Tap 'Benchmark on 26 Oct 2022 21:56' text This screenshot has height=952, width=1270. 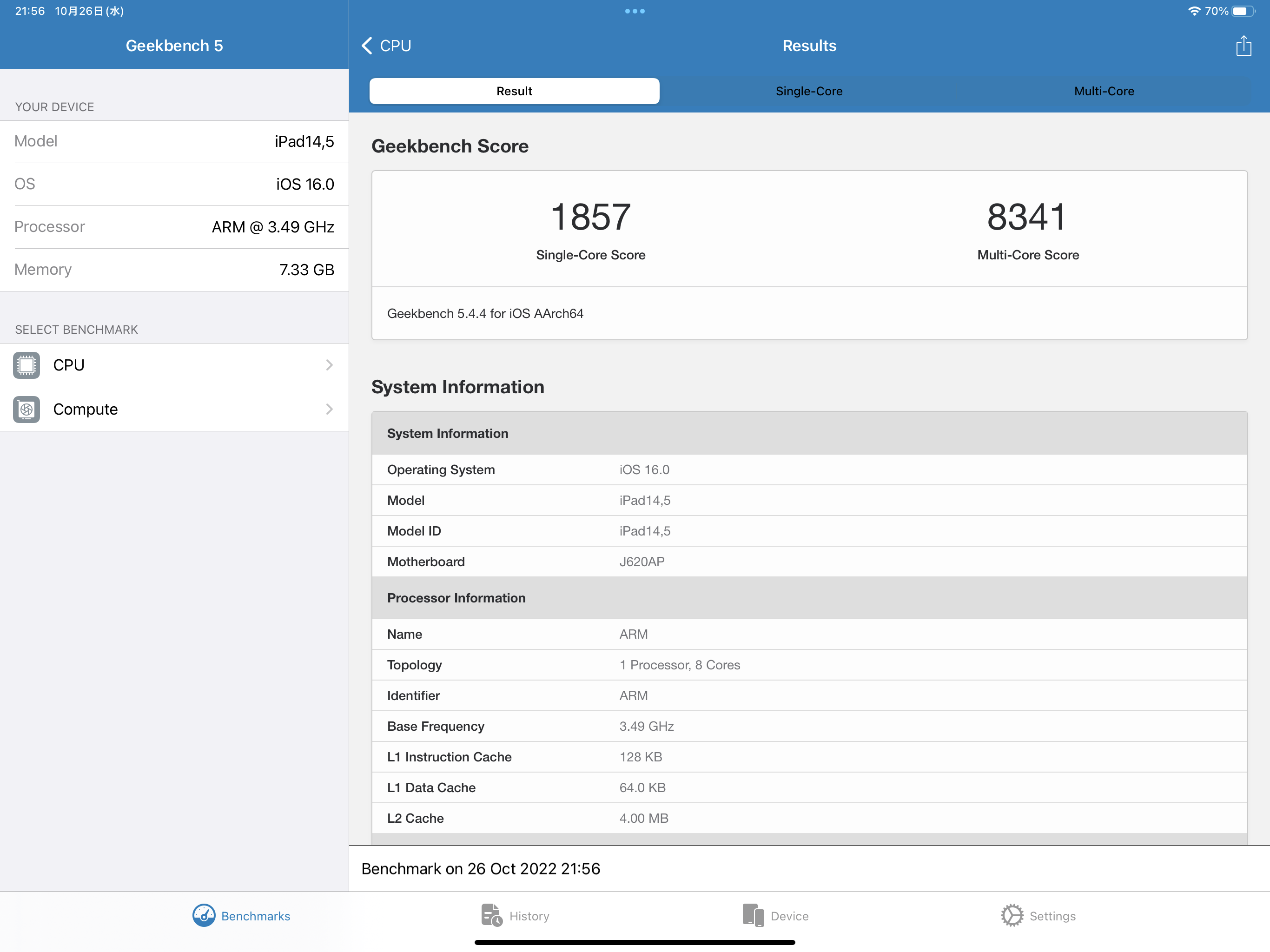point(481,869)
